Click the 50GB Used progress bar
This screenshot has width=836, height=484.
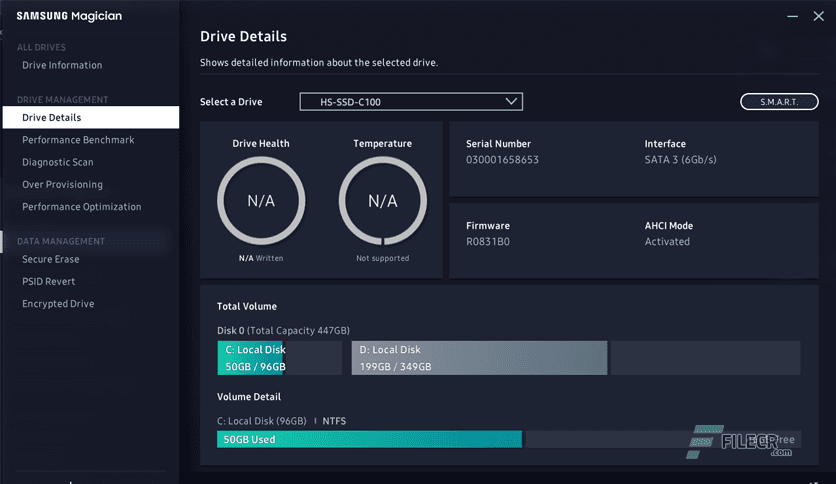[369, 439]
